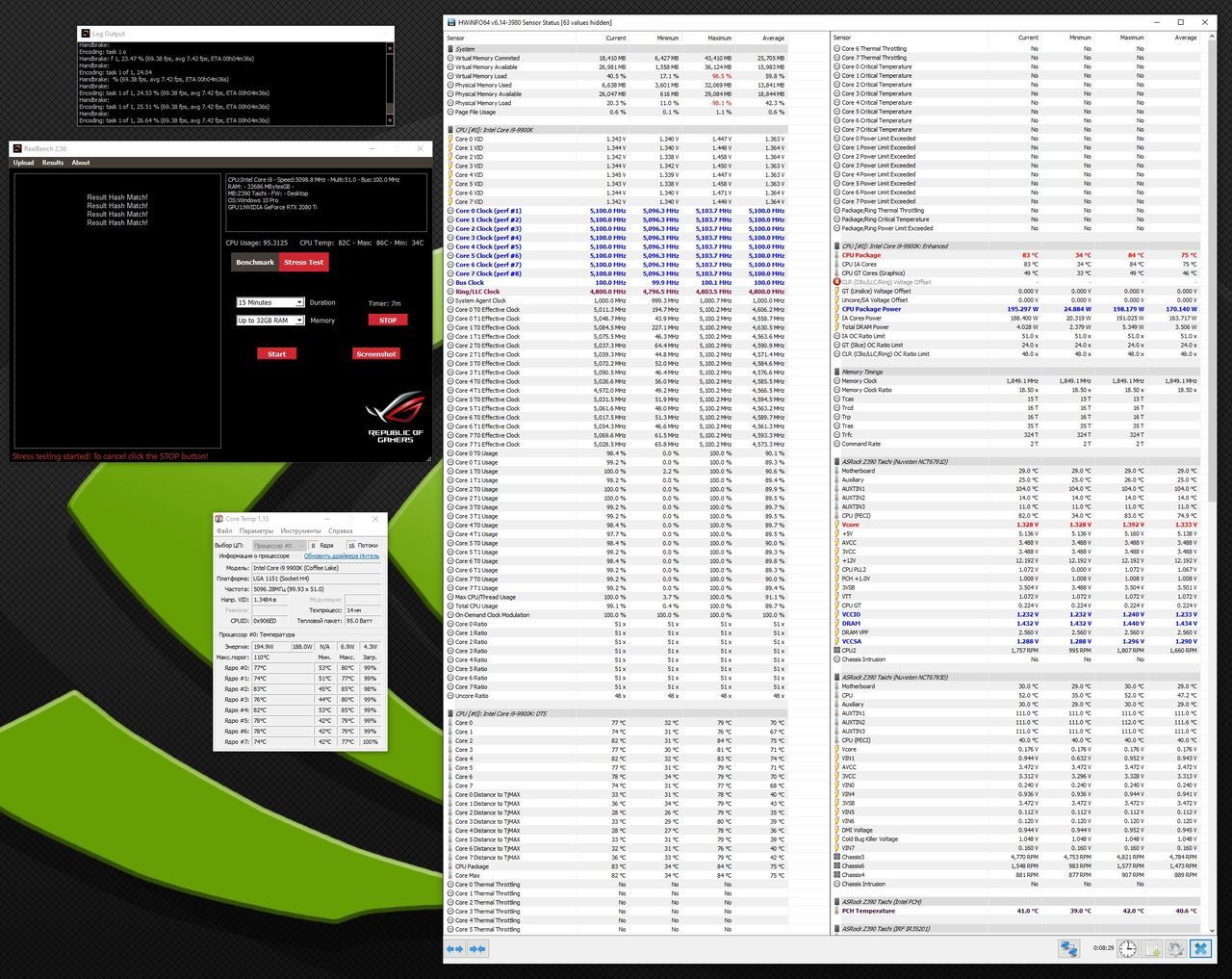The width and height of the screenshot is (1232, 979).
Task: Click the 0:08:29 elapsed time in HWiNFO
Action: 1103,948
